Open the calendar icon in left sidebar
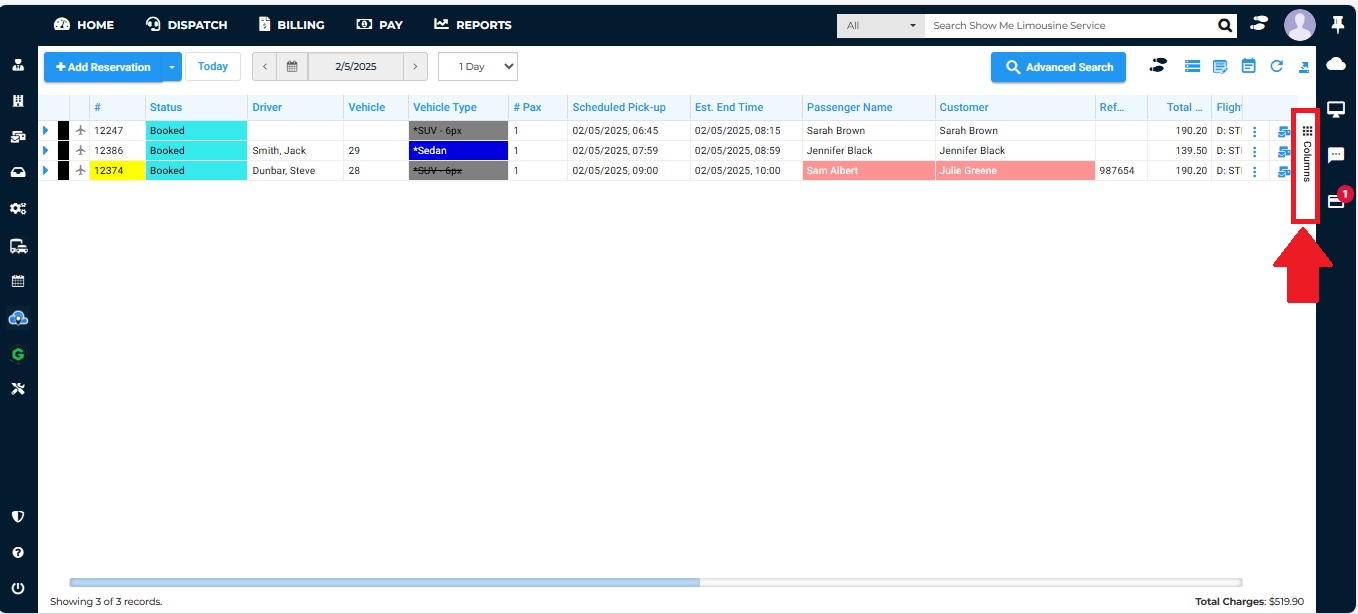 click(18, 281)
